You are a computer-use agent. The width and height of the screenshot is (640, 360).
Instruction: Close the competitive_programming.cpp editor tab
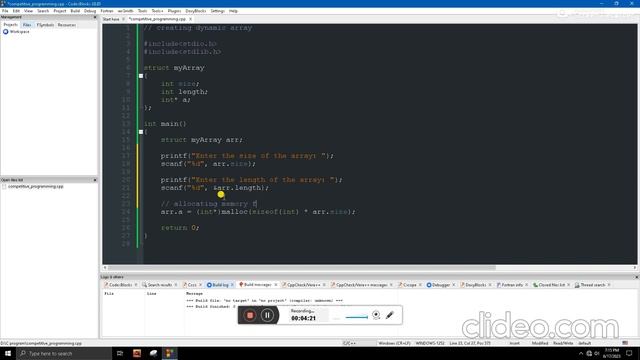pos(191,19)
